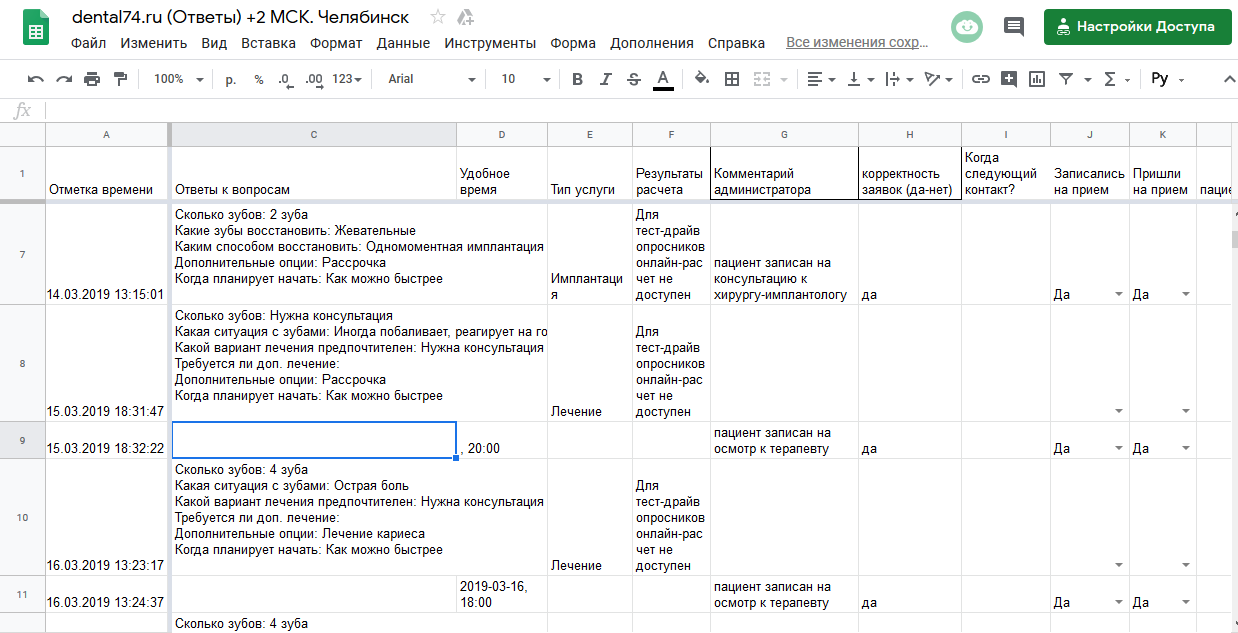Click the Redo arrow icon
Image resolution: width=1238 pixels, height=633 pixels.
(64, 79)
